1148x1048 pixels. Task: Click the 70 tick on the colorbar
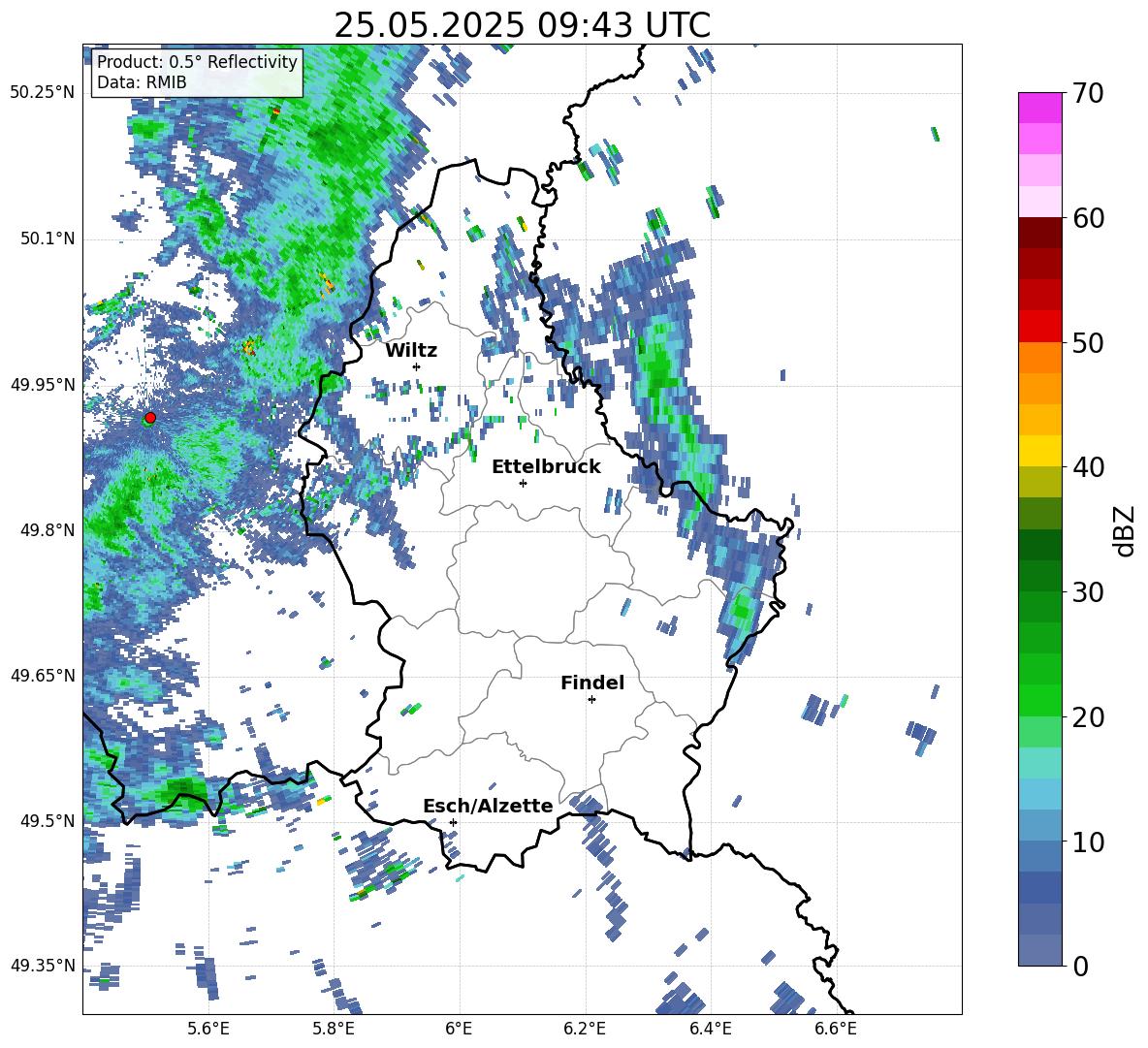[1088, 93]
